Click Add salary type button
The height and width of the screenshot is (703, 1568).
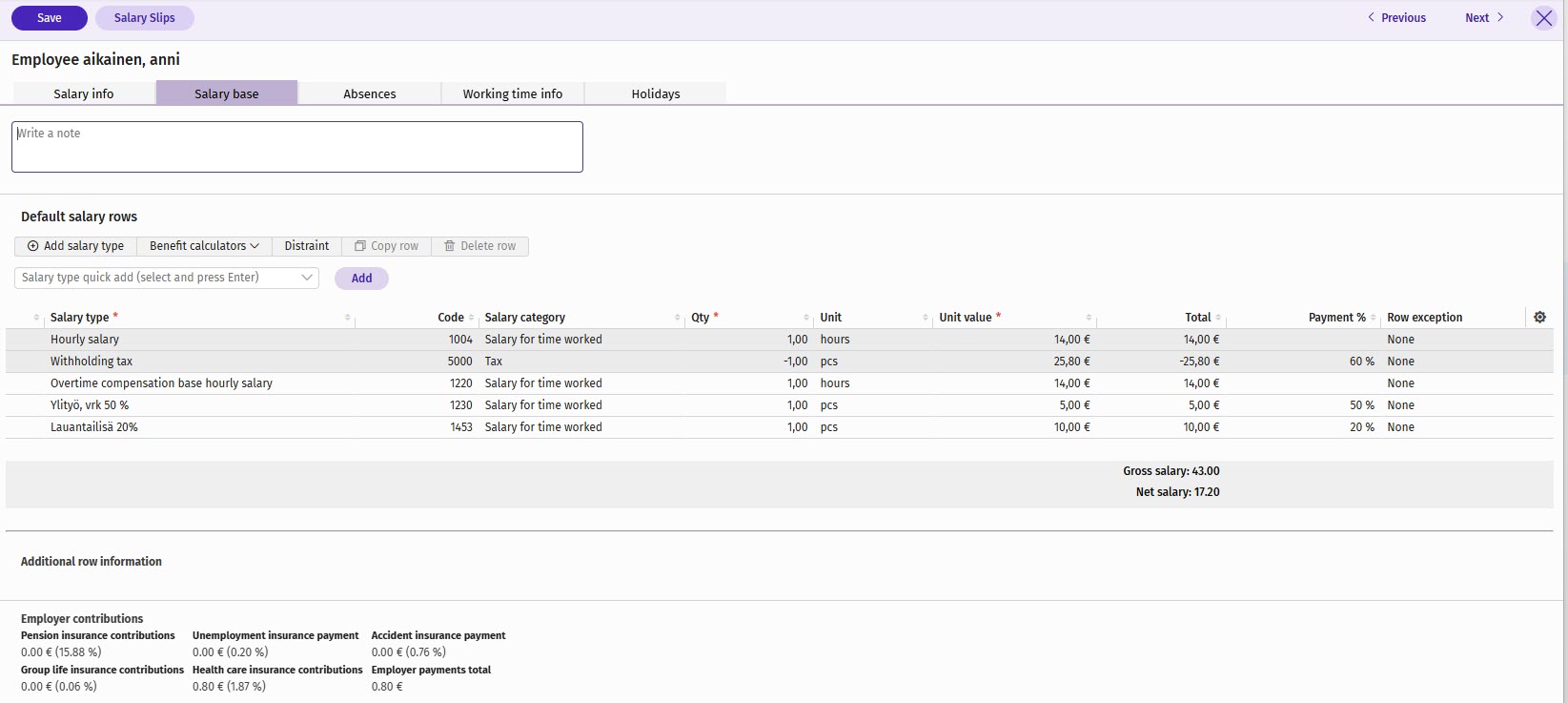[75, 246]
